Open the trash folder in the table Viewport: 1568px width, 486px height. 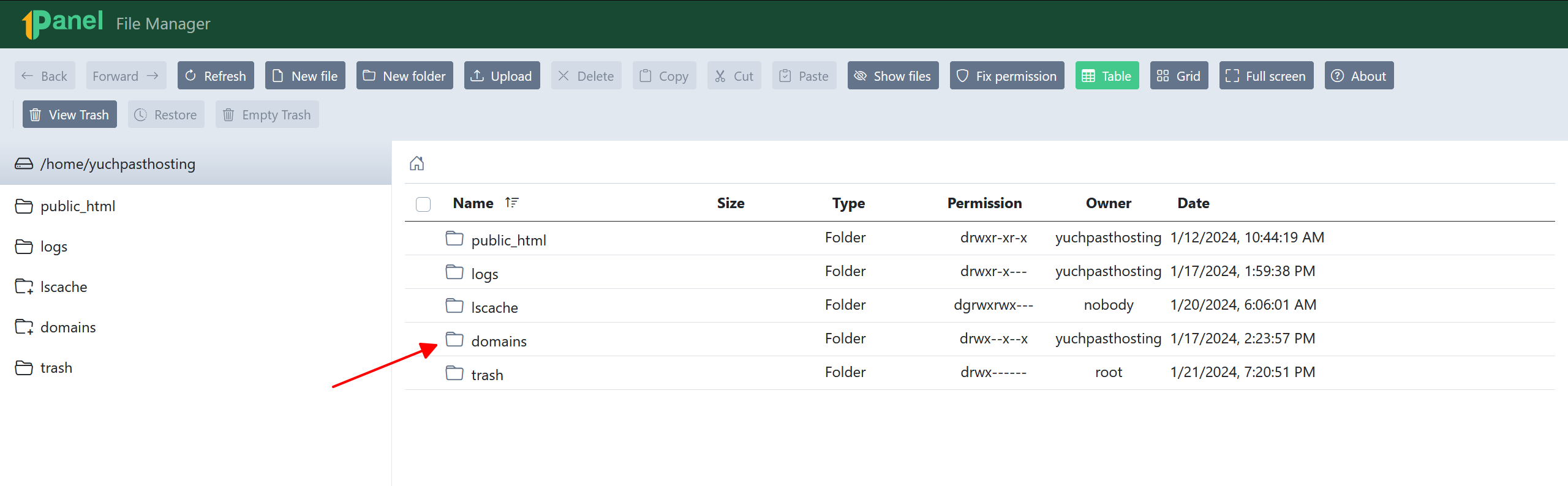pyautogui.click(x=487, y=375)
